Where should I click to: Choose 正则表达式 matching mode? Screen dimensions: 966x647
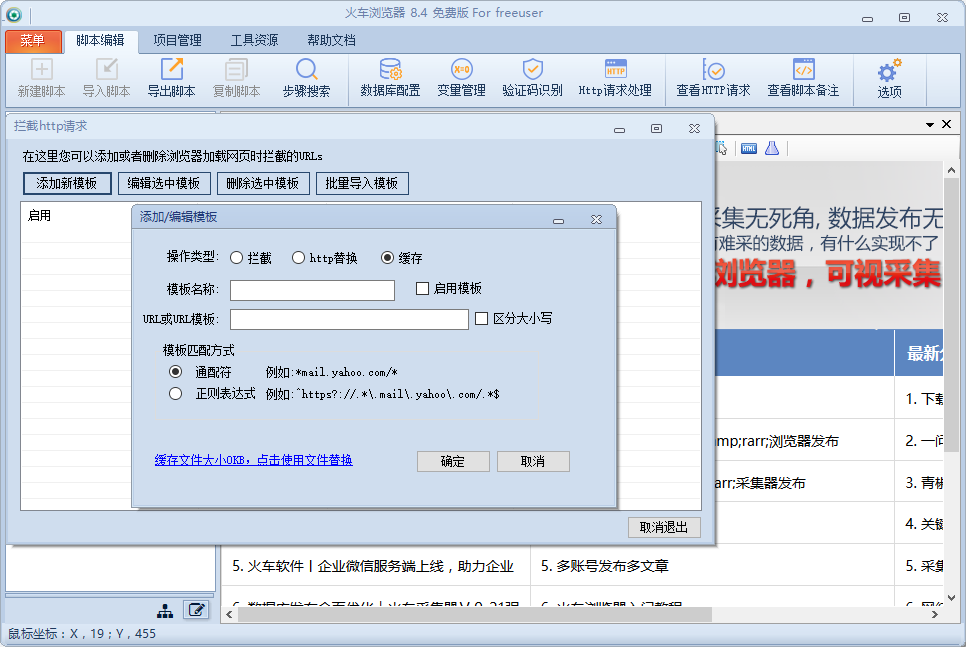pyautogui.click(x=176, y=394)
